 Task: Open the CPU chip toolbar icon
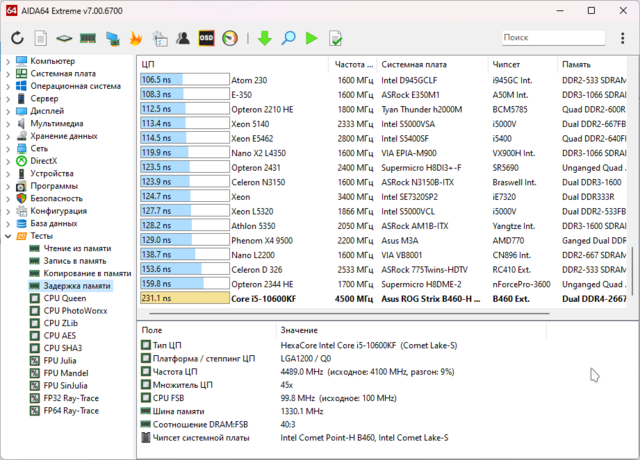click(64, 39)
